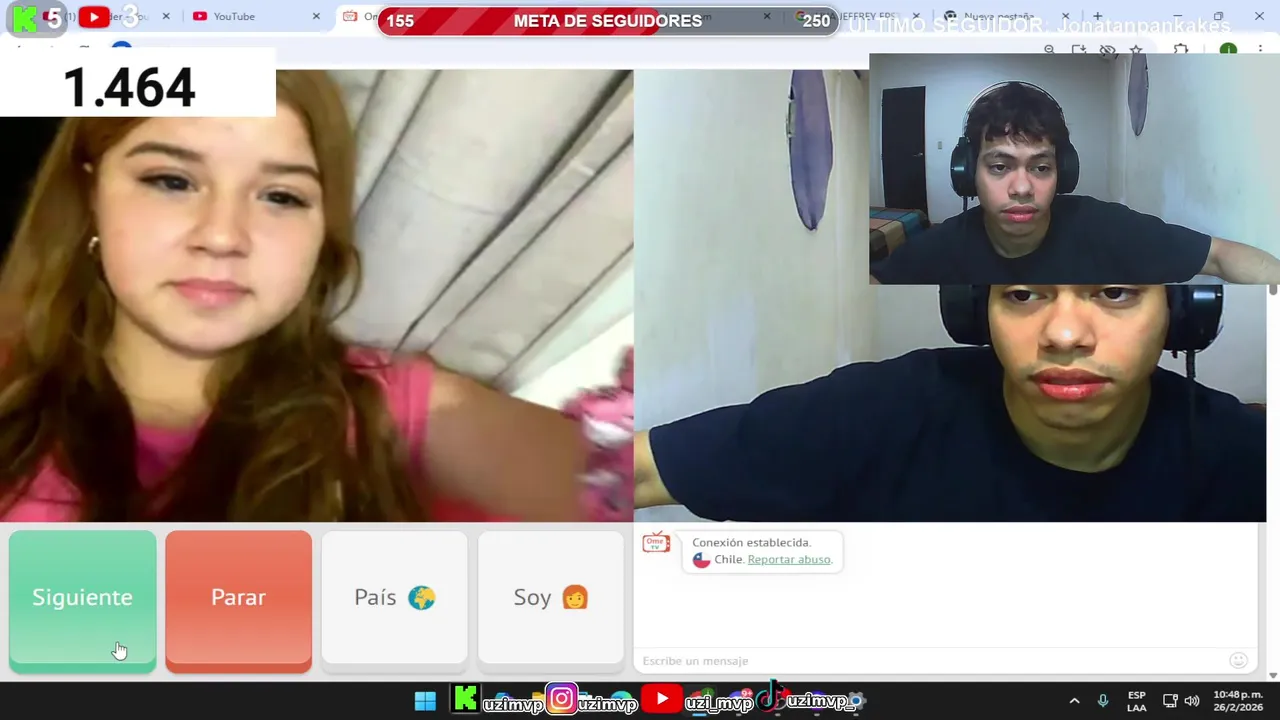Bookmark this page with the star icon
This screenshot has width=1280, height=720.
pyautogui.click(x=1136, y=49)
